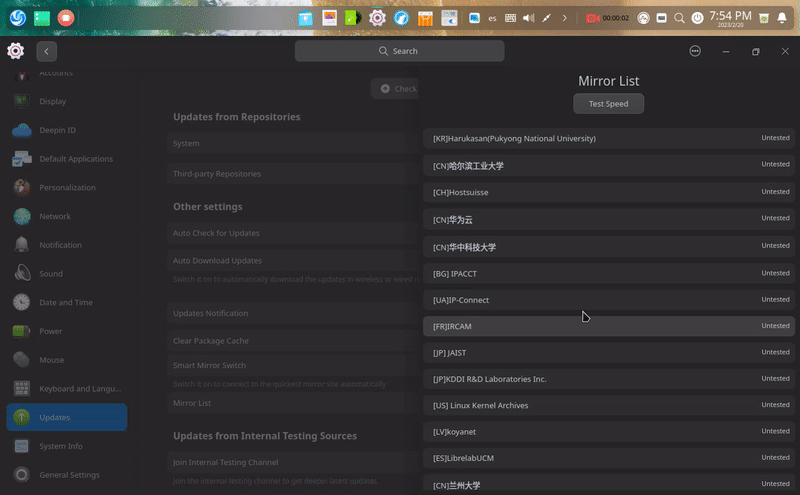Image resolution: width=800 pixels, height=495 pixels.
Task: Go to Personalization settings
Action: click(x=67, y=187)
